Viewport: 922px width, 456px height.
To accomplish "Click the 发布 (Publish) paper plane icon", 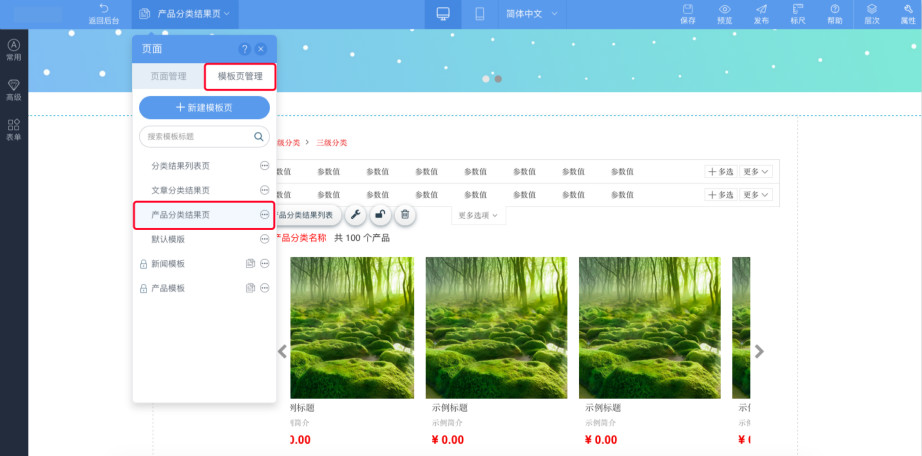I will pyautogui.click(x=762, y=13).
